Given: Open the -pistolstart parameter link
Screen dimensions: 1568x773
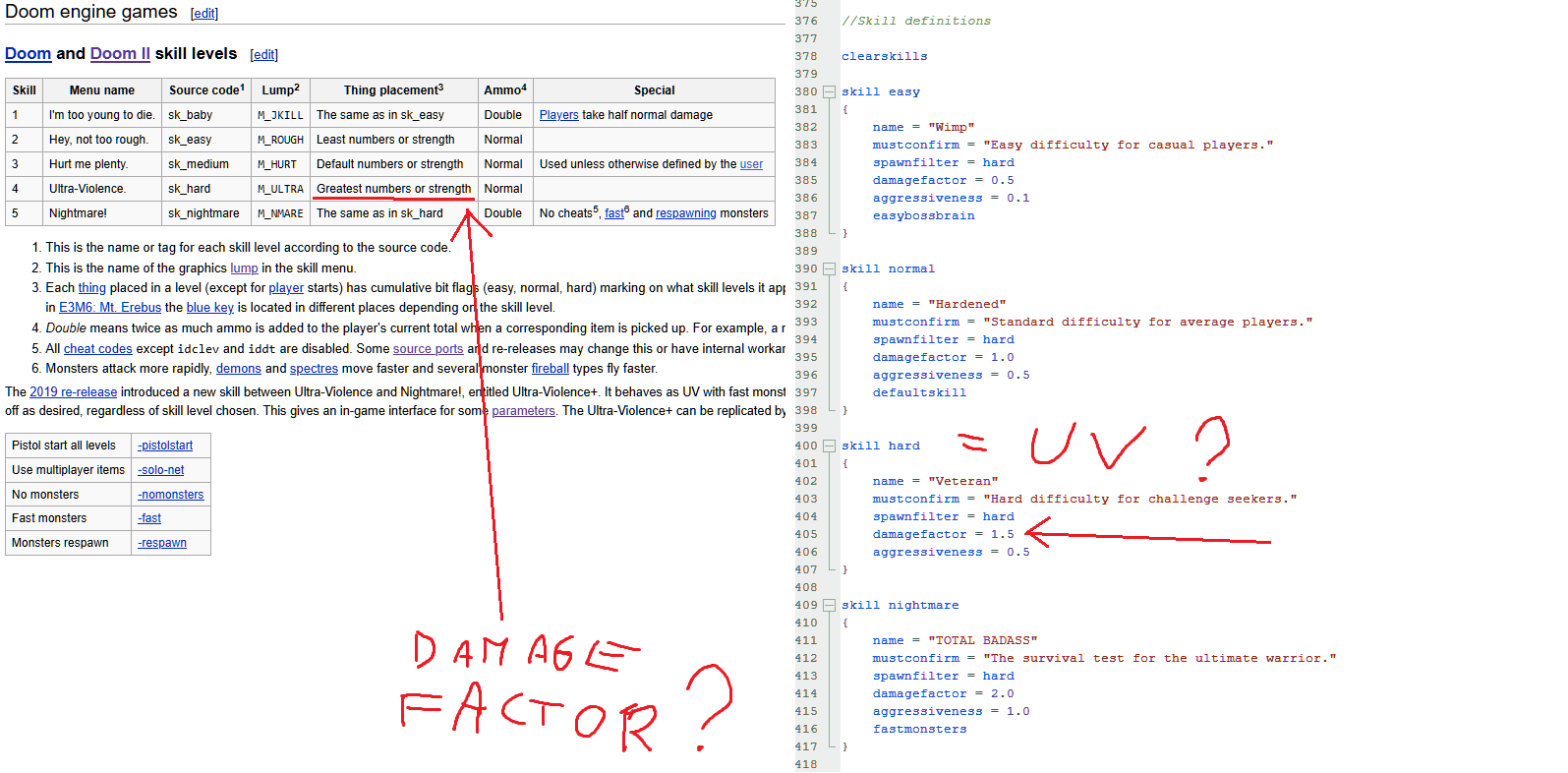Looking at the screenshot, I should pyautogui.click(x=165, y=446).
